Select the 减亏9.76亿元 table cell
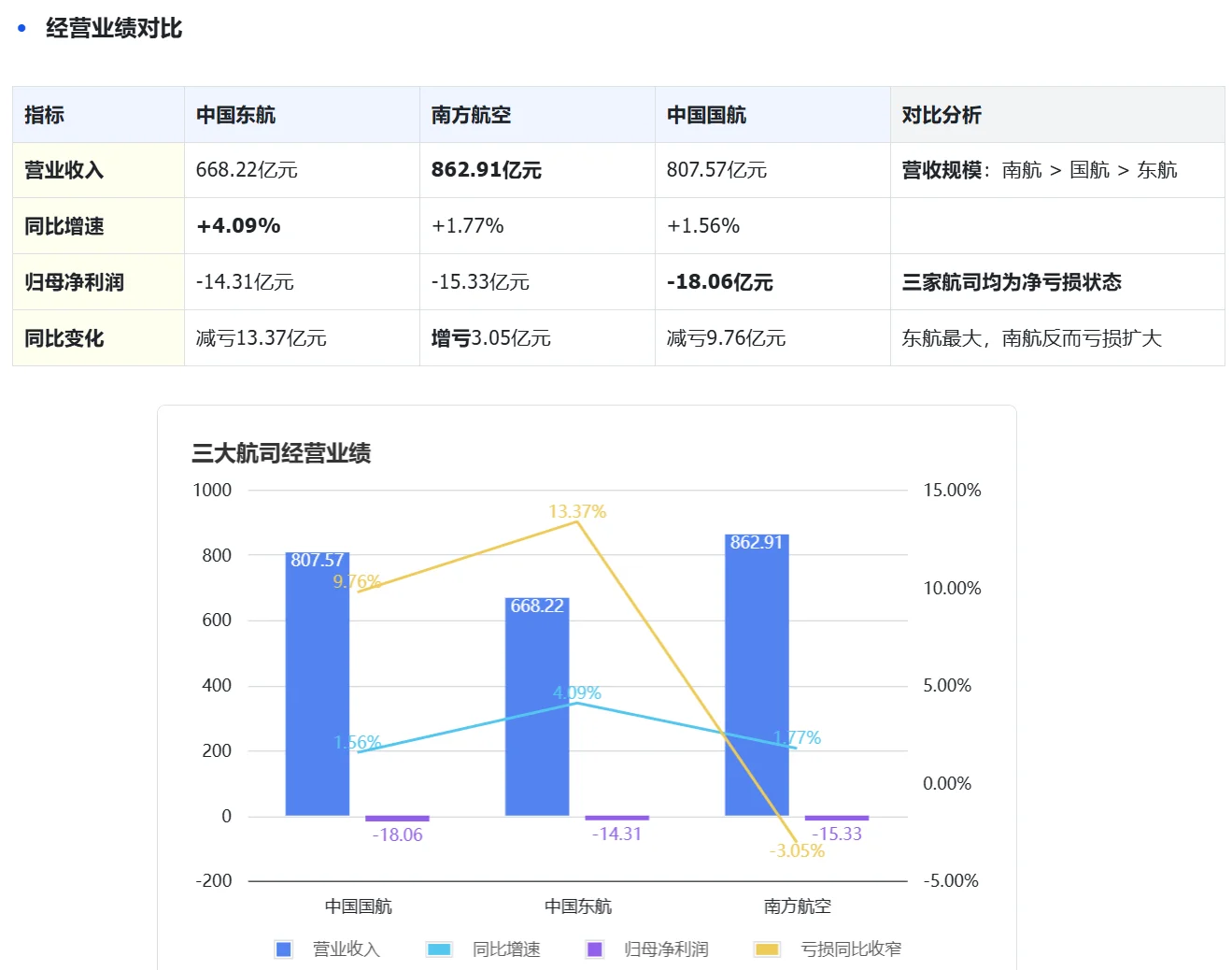The height and width of the screenshot is (970, 1232). pyautogui.click(x=772, y=338)
